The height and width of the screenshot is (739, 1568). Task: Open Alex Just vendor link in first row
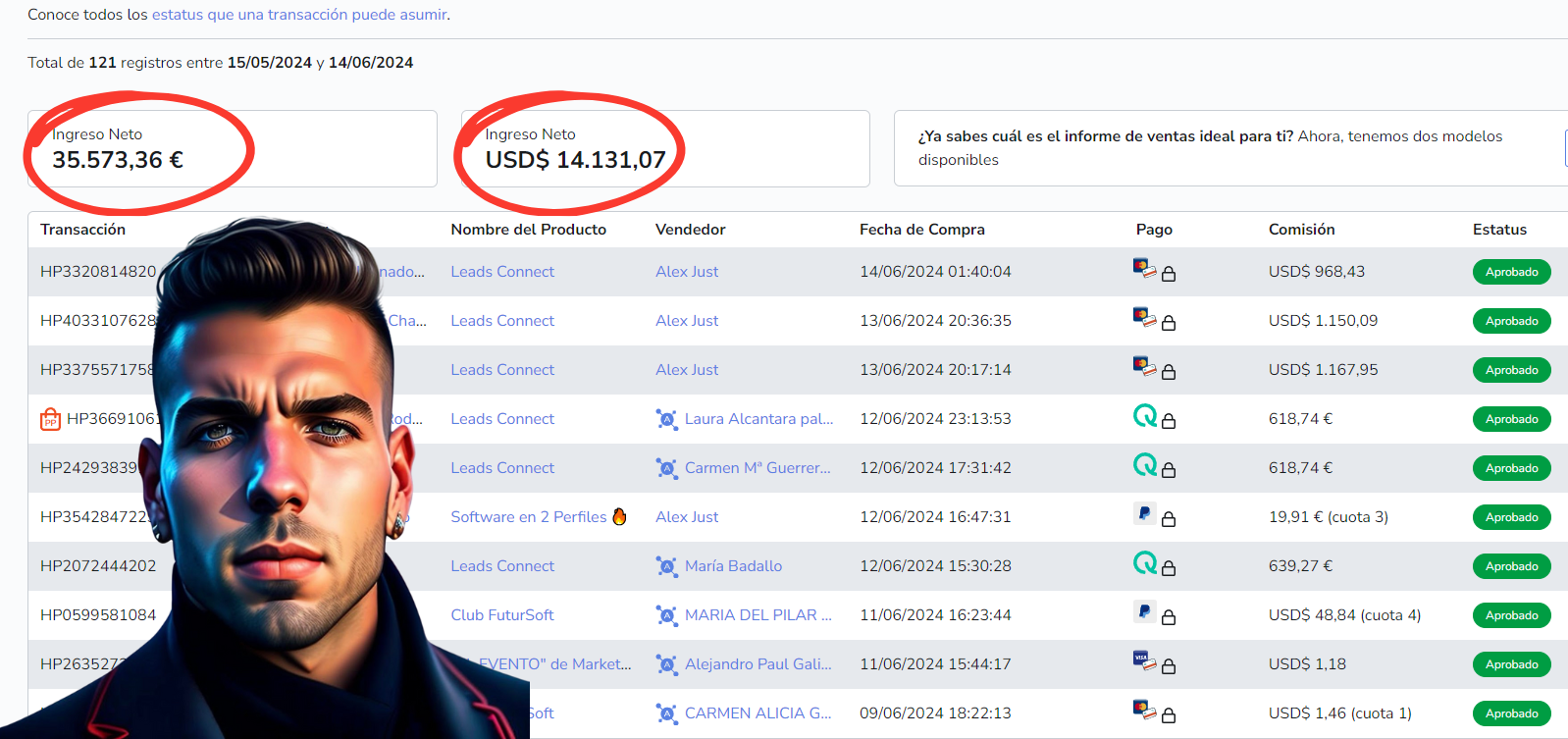(686, 272)
